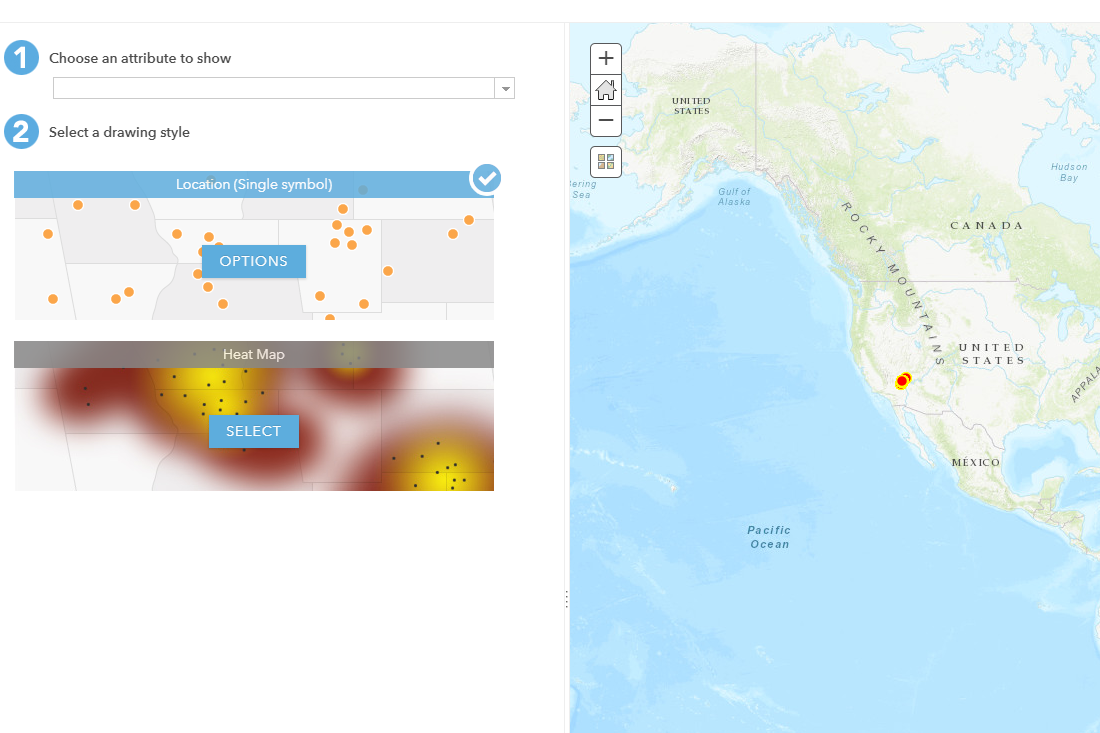
Task: Click the step 2 number badge
Action: tap(21, 132)
